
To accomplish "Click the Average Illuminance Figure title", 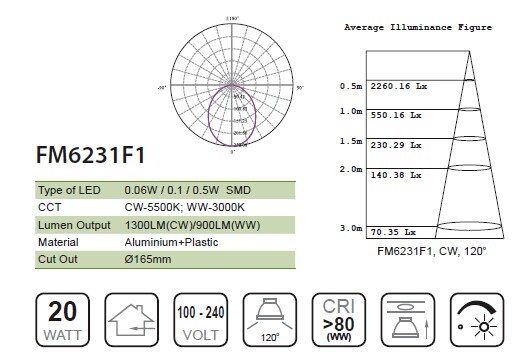I will click(x=418, y=27).
